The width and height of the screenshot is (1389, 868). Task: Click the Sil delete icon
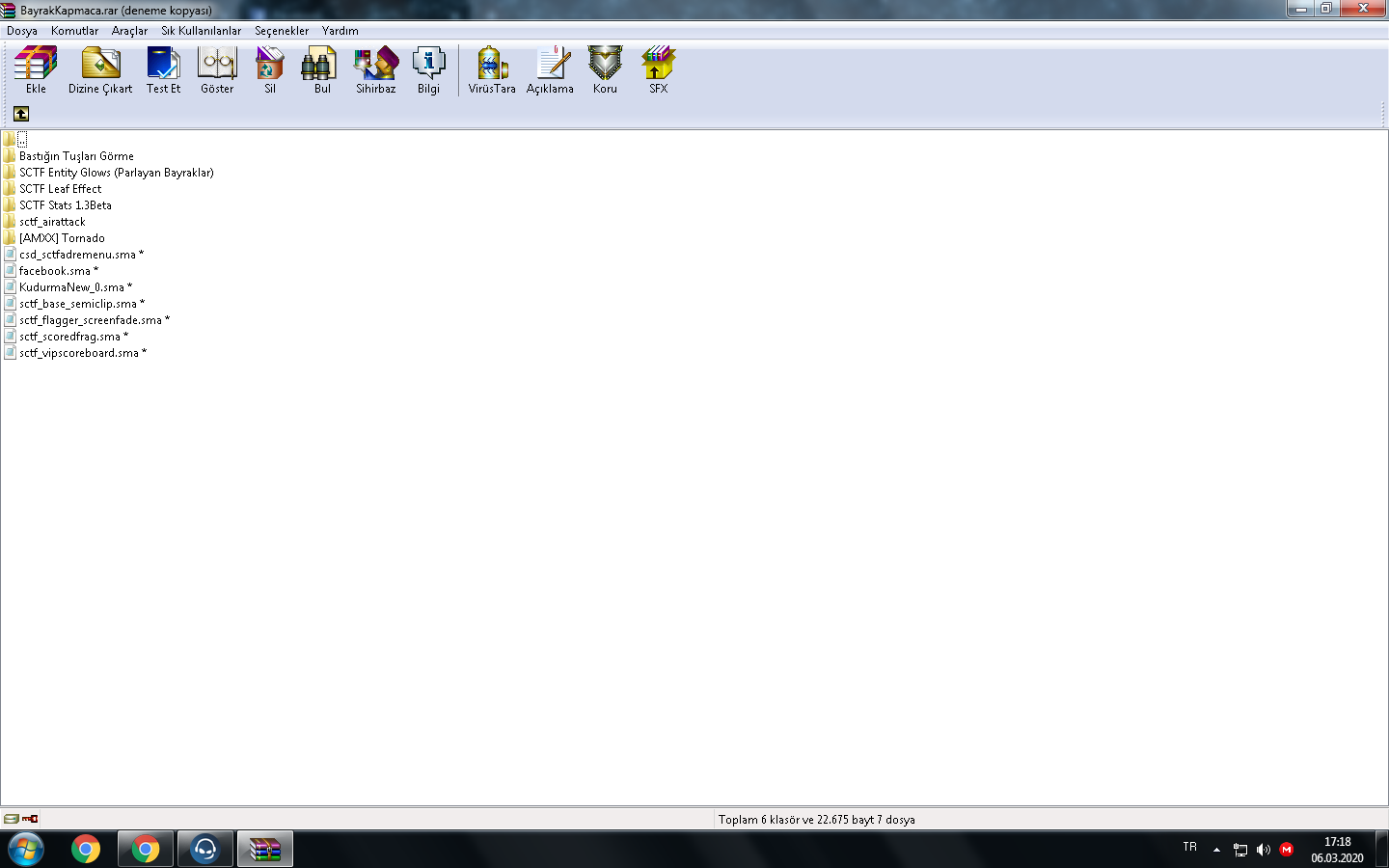[270, 64]
